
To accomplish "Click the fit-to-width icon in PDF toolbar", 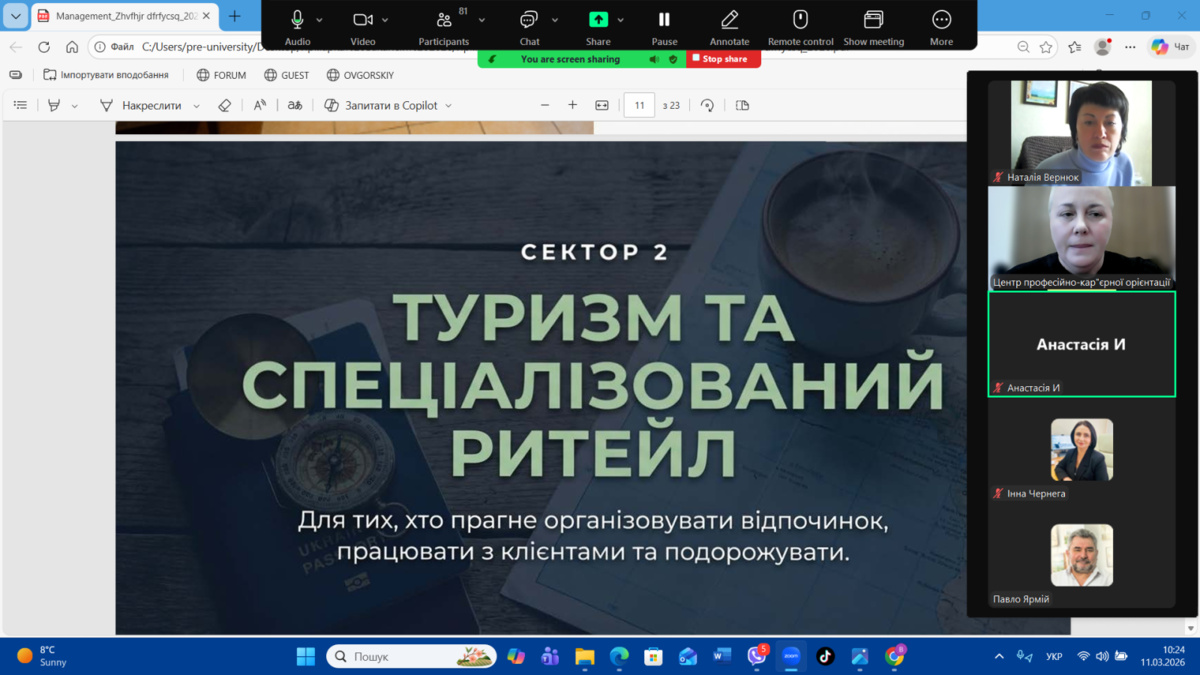I will (x=602, y=105).
